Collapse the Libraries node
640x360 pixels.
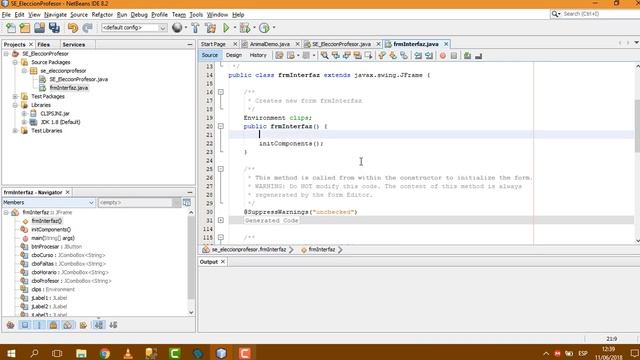pos(15,105)
